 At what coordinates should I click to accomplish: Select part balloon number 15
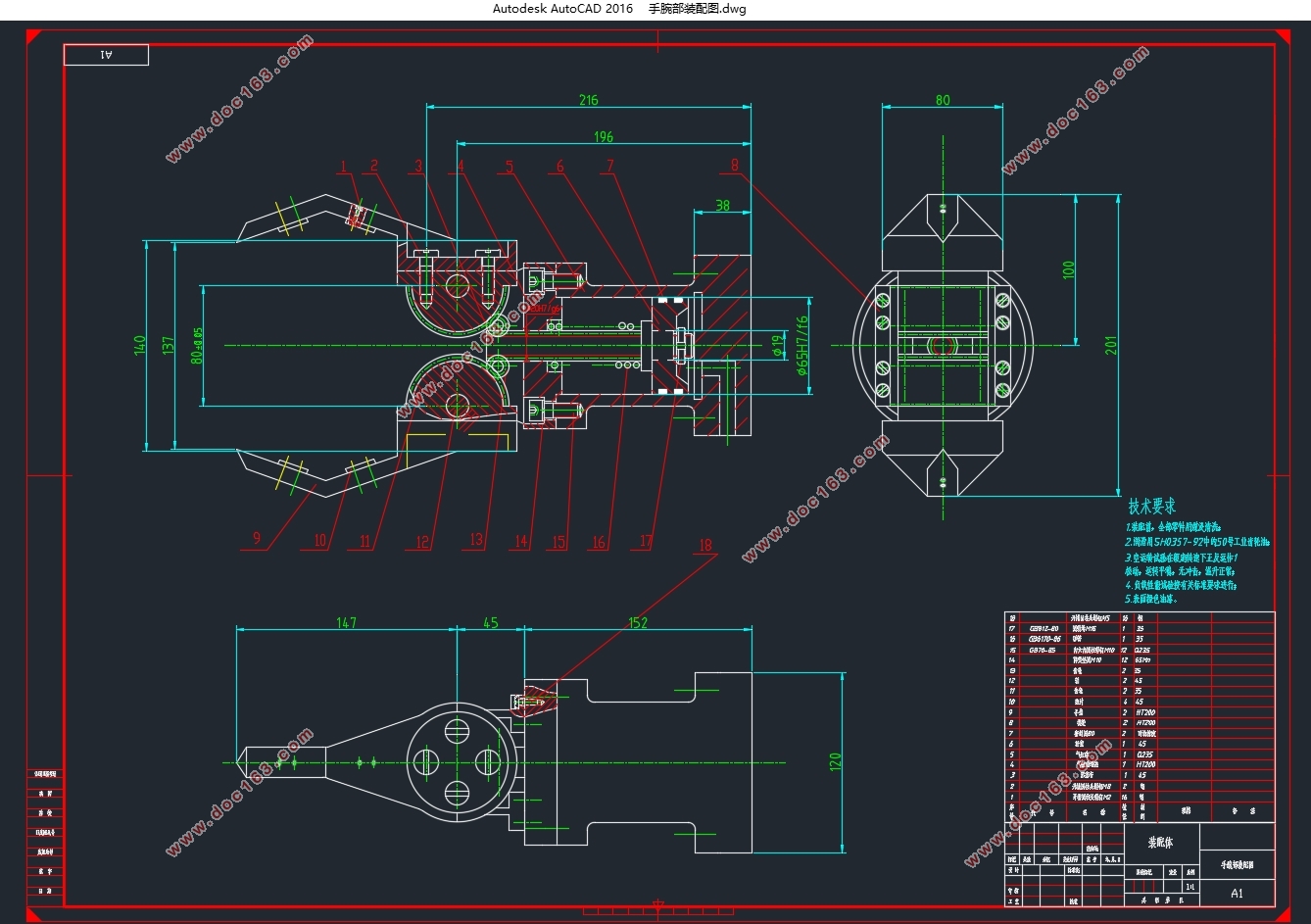coord(558,542)
